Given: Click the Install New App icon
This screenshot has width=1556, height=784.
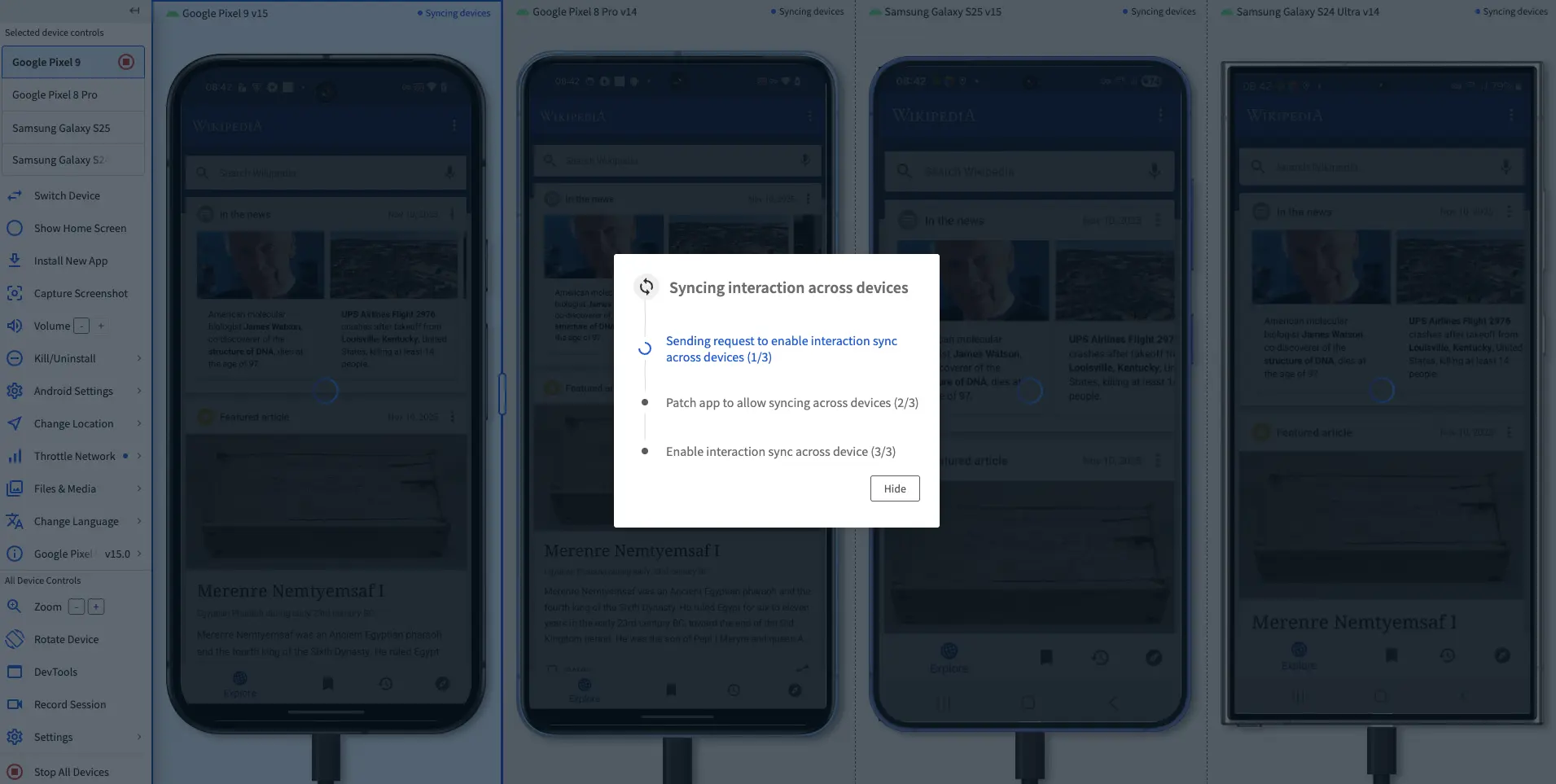Looking at the screenshot, I should pyautogui.click(x=15, y=261).
